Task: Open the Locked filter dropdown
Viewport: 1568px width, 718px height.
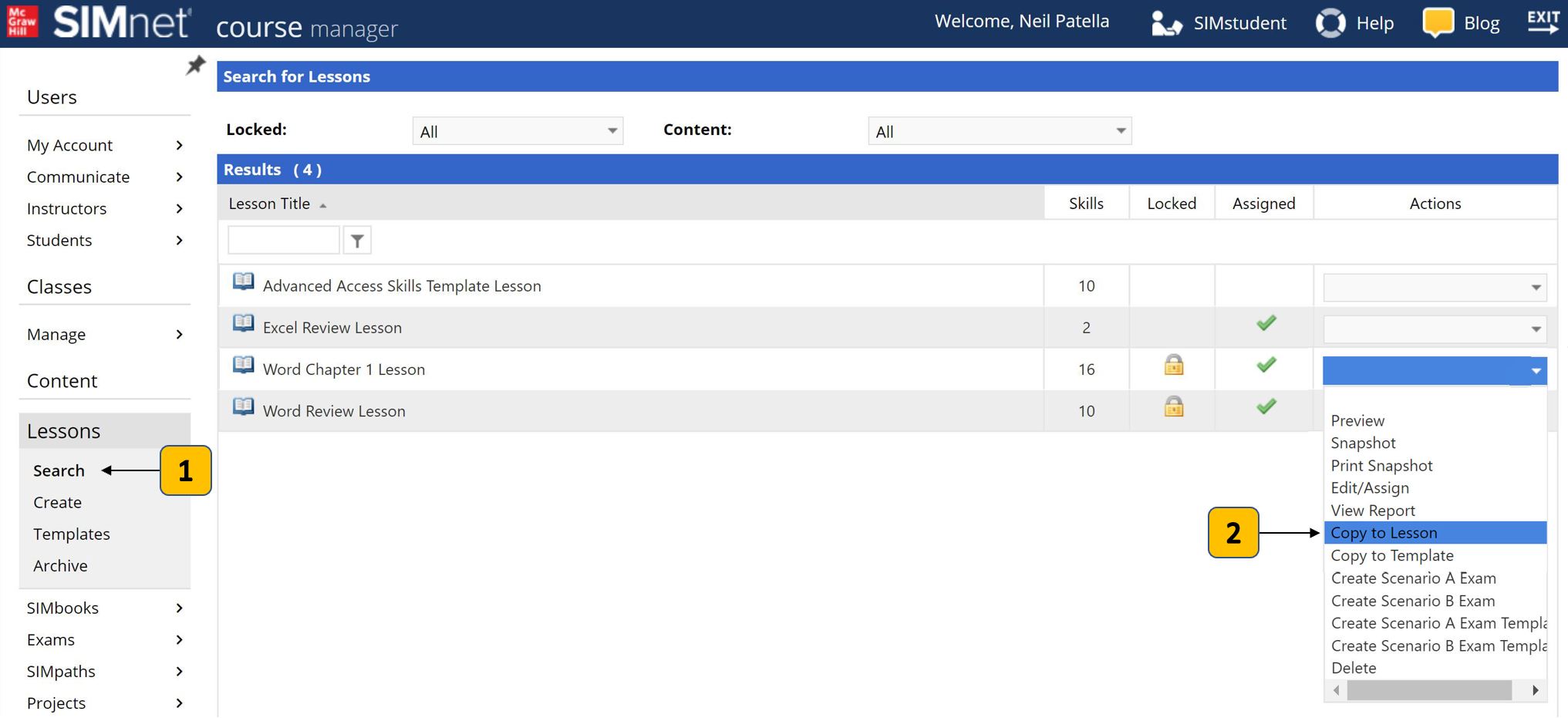Action: (518, 131)
